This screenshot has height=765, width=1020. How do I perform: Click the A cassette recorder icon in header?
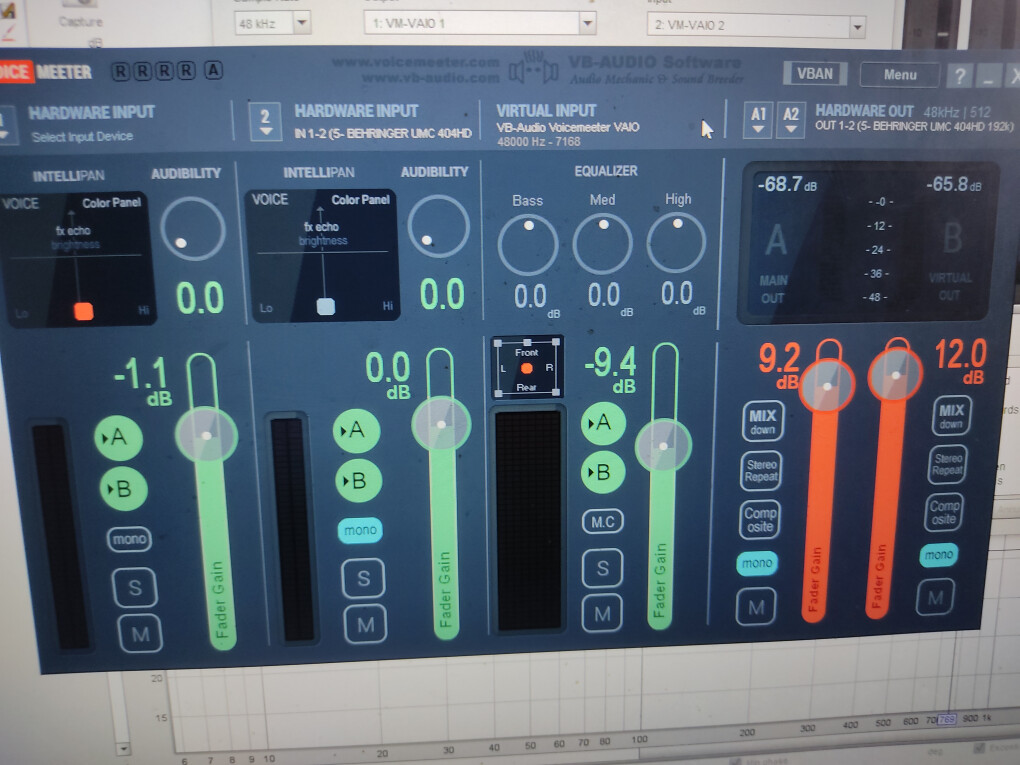pyautogui.click(x=213, y=70)
